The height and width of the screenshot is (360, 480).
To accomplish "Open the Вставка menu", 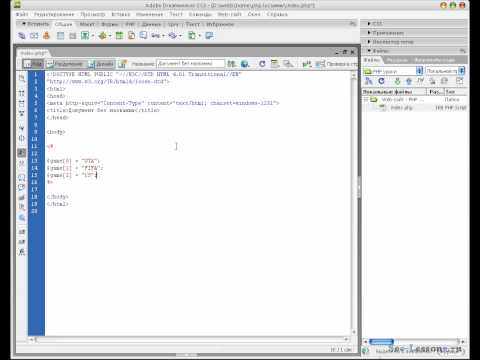I will 121,14.
